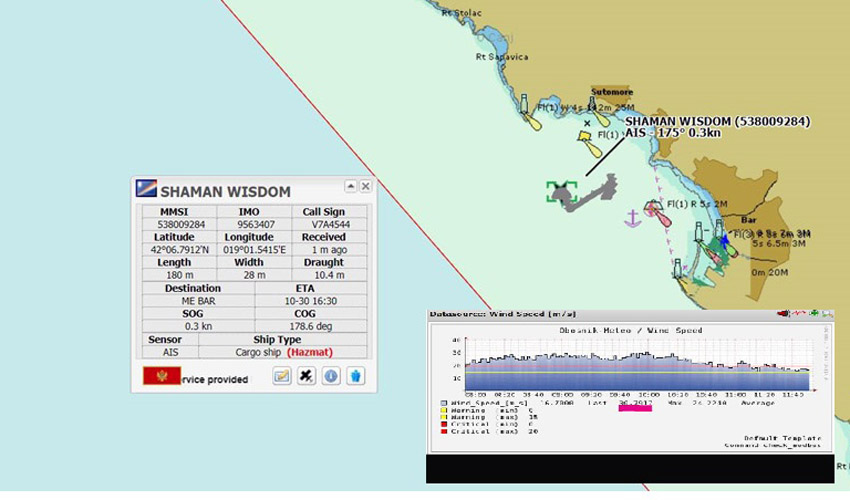Collapse the SHAMAN WISDOM info panel
The image size is (850, 500).
pos(351,186)
